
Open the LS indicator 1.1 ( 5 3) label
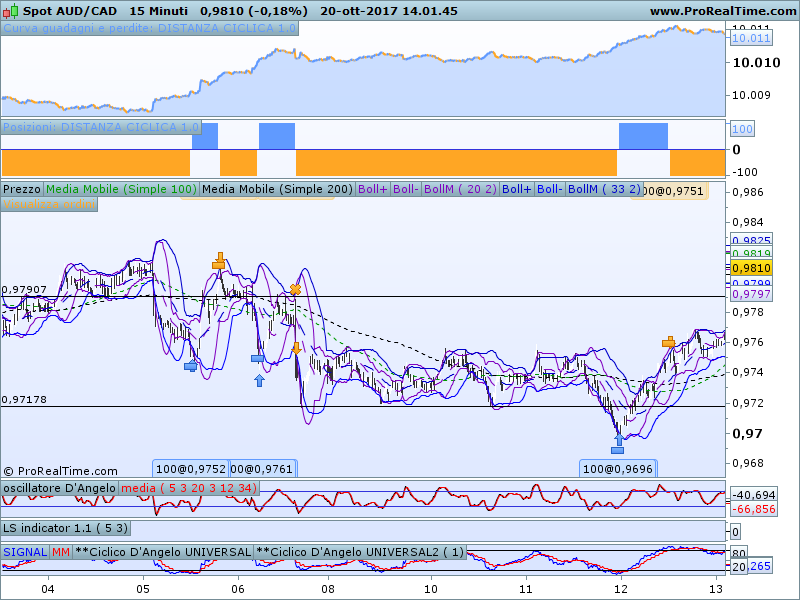coord(65,528)
